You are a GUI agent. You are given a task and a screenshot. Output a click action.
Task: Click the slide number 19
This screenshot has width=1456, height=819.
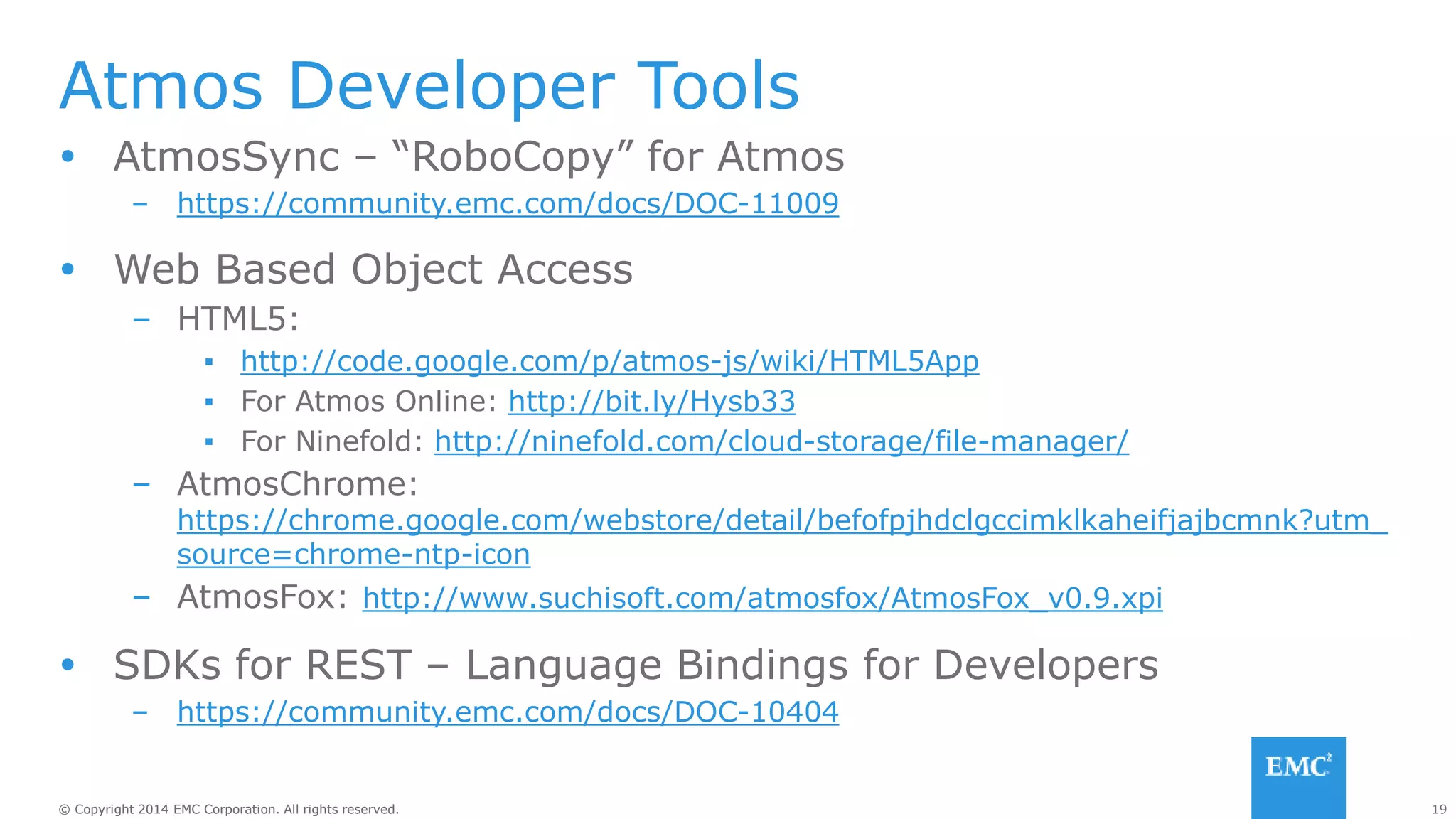[x=1439, y=809]
